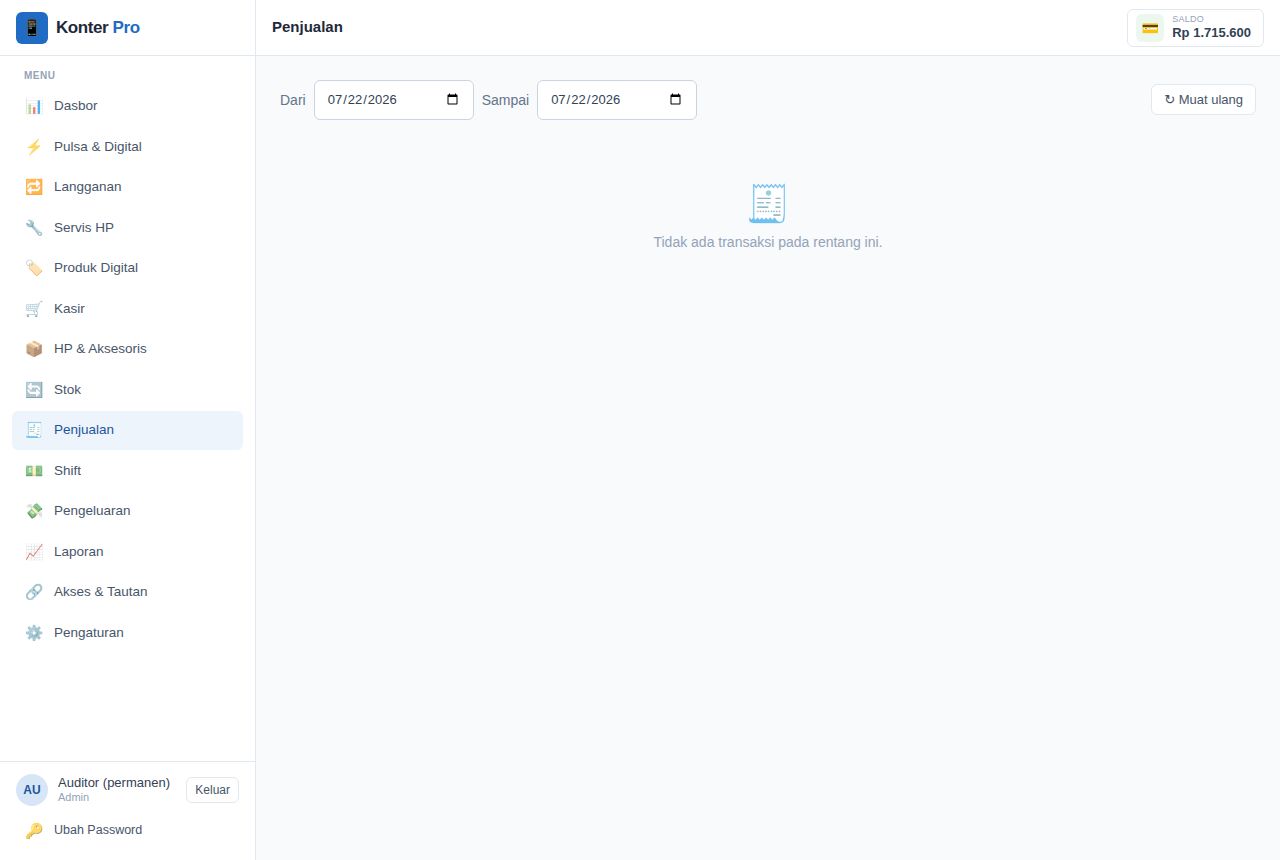Open the Sampai date picker calendar icon
Image resolution: width=1280 pixels, height=860 pixels.
click(675, 100)
